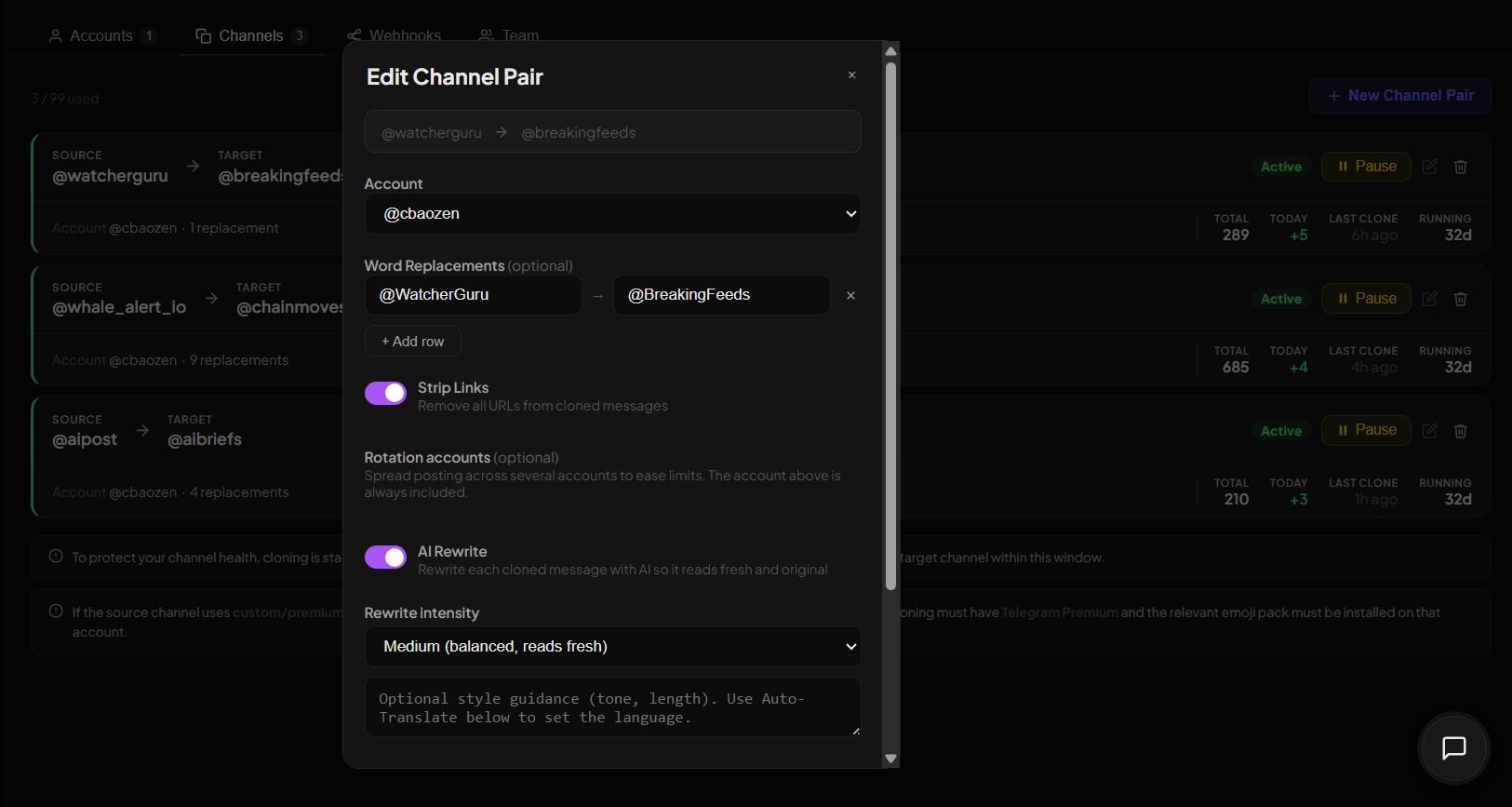Switch to the Accounts tab

click(102, 35)
